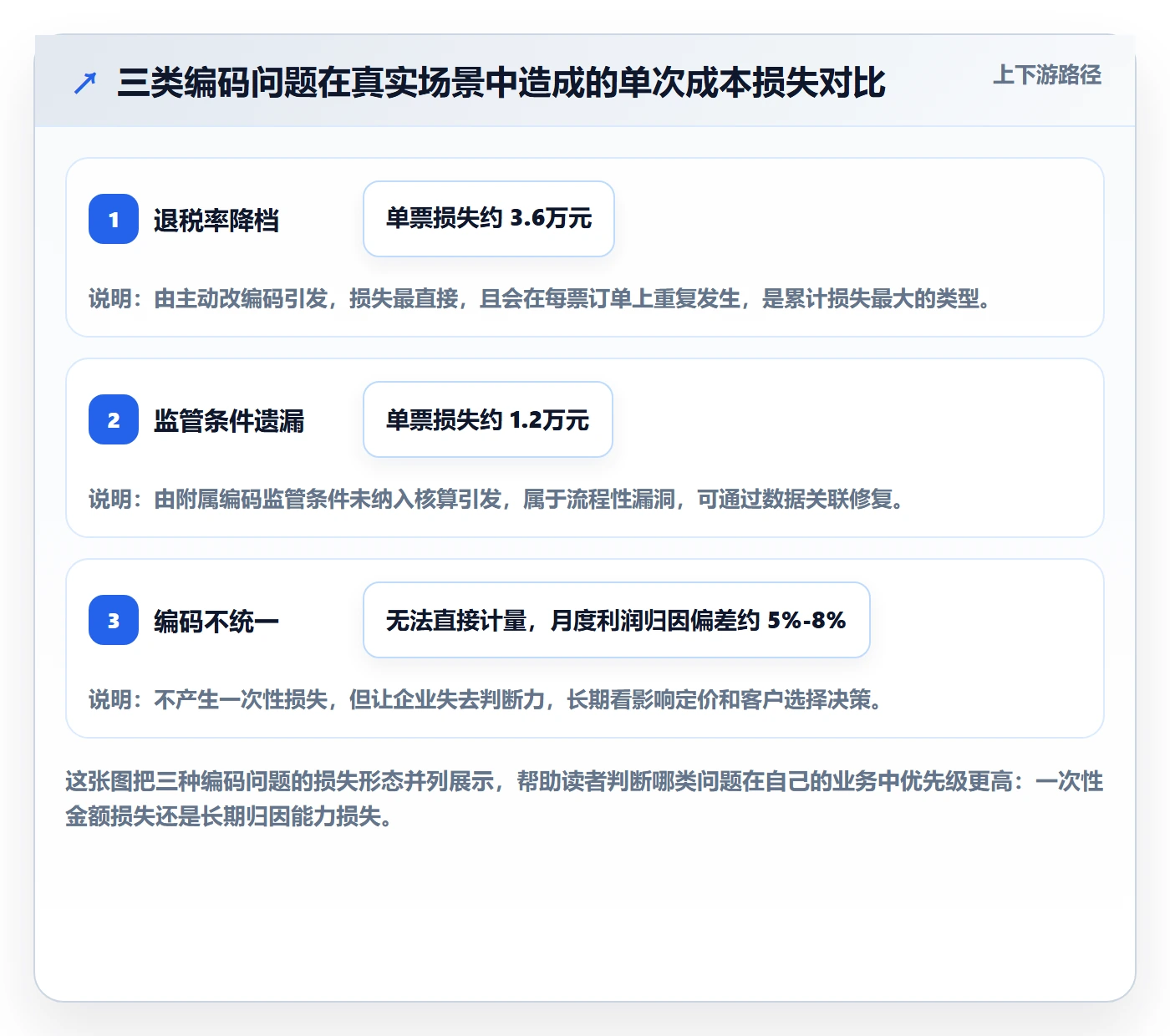Image resolution: width=1170 pixels, height=1036 pixels.
Task: Click the 编码不统一 heading
Action: click(216, 622)
